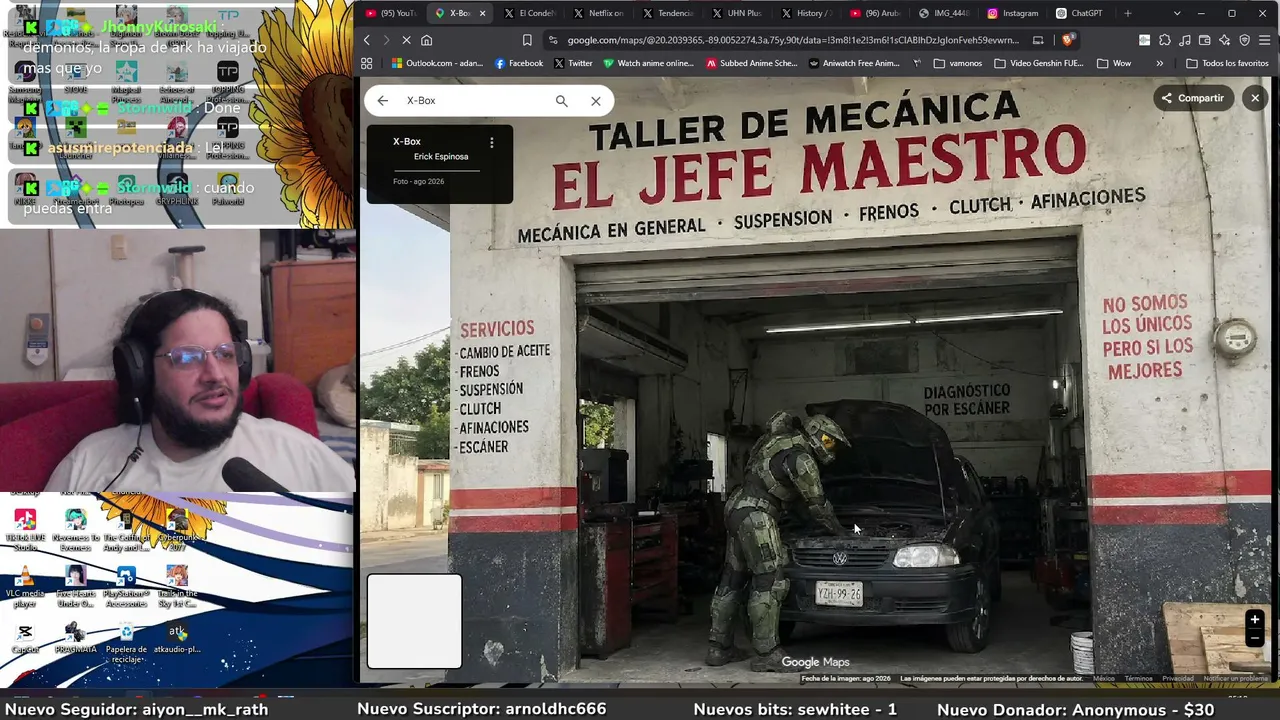Open the Twitter bookmark
The height and width of the screenshot is (720, 1280).
click(x=573, y=63)
